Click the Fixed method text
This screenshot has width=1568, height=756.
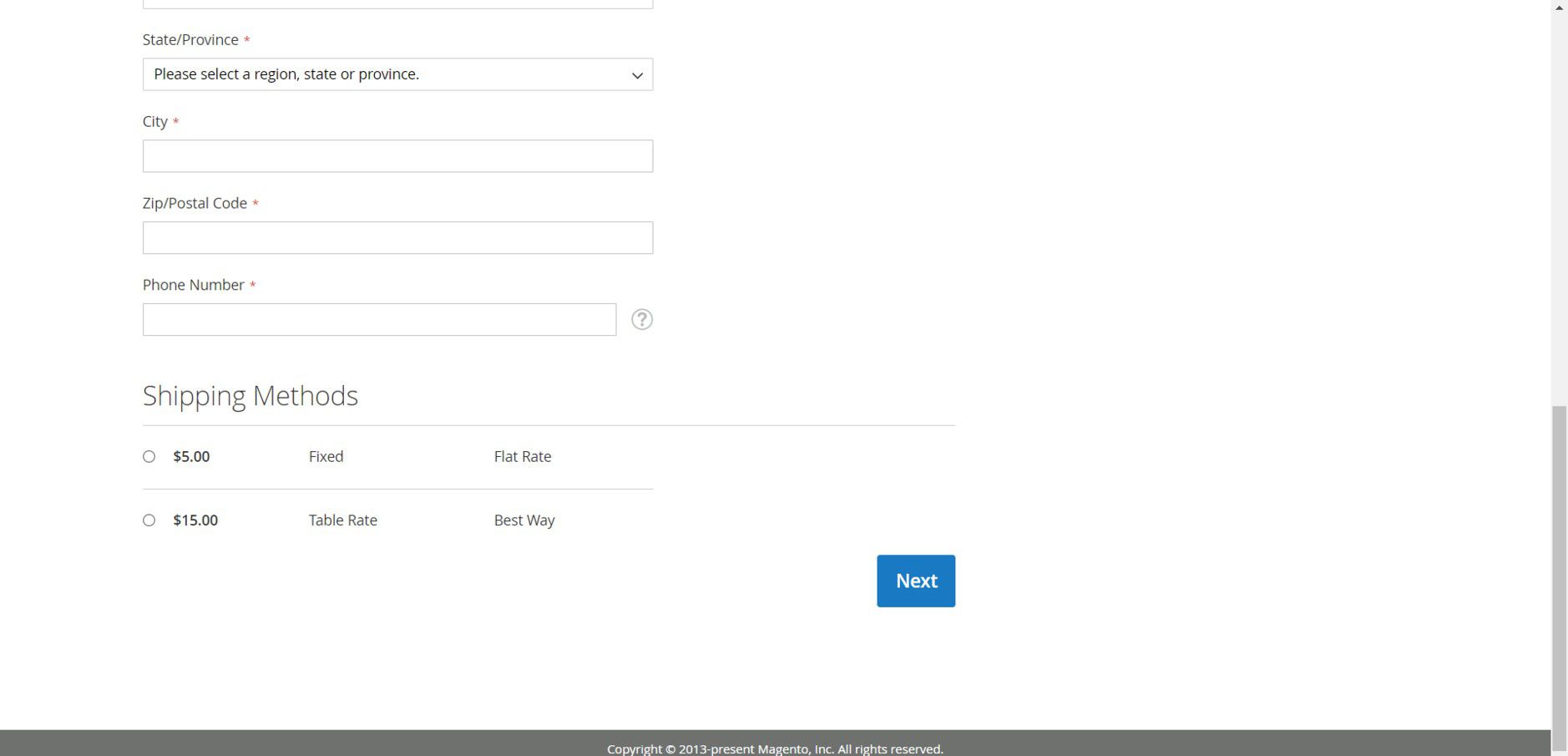pyautogui.click(x=326, y=456)
